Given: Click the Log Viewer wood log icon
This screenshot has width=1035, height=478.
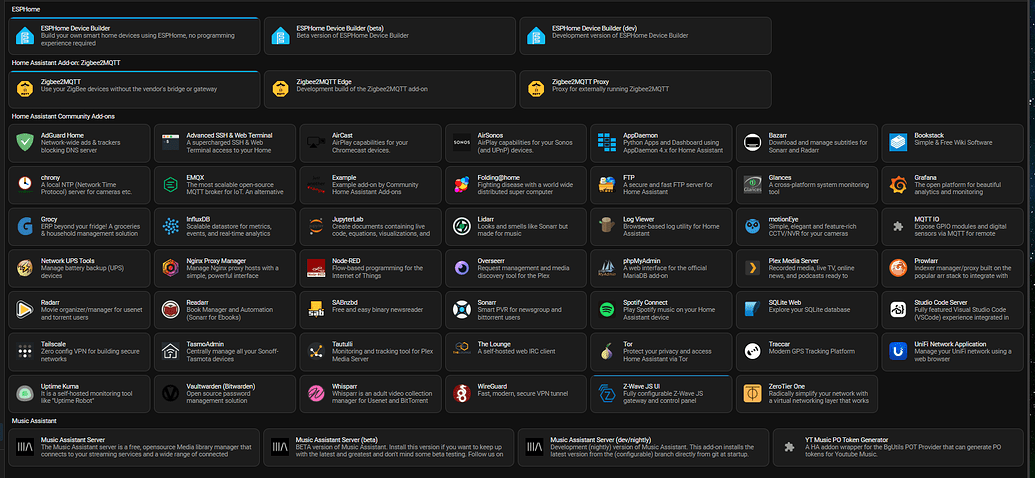Looking at the screenshot, I should point(607,226).
